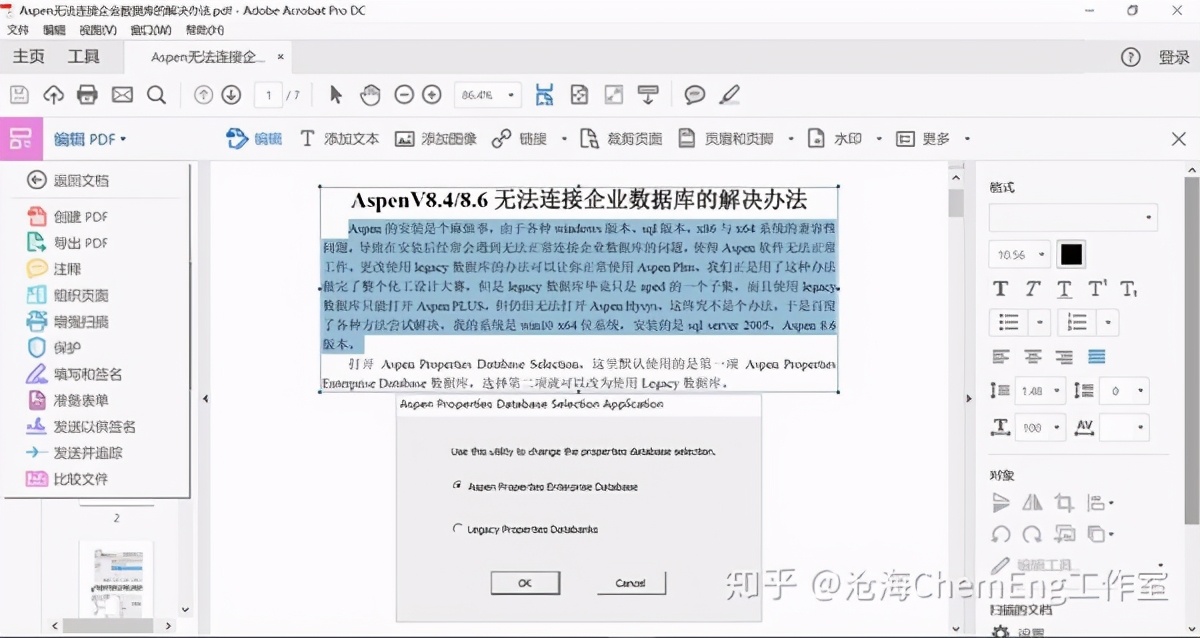
Task: Switch to 主页 home tab
Action: 29,57
